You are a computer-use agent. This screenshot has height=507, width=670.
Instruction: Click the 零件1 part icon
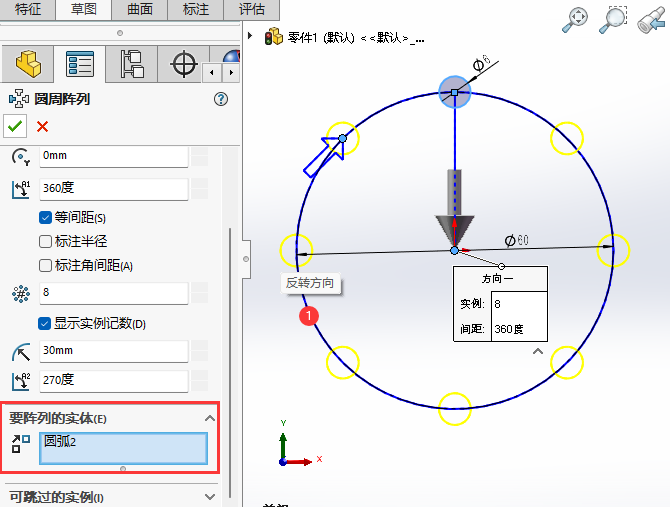pyautogui.click(x=273, y=37)
